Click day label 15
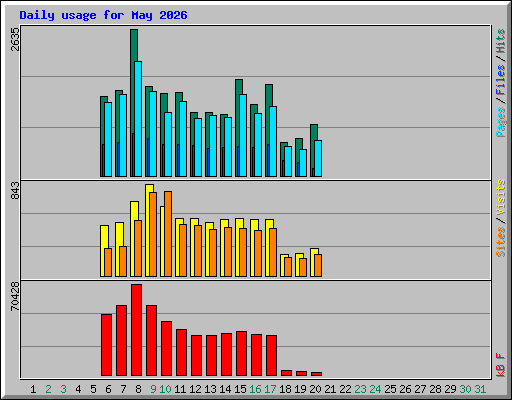This screenshot has width=512, height=400. 240,389
